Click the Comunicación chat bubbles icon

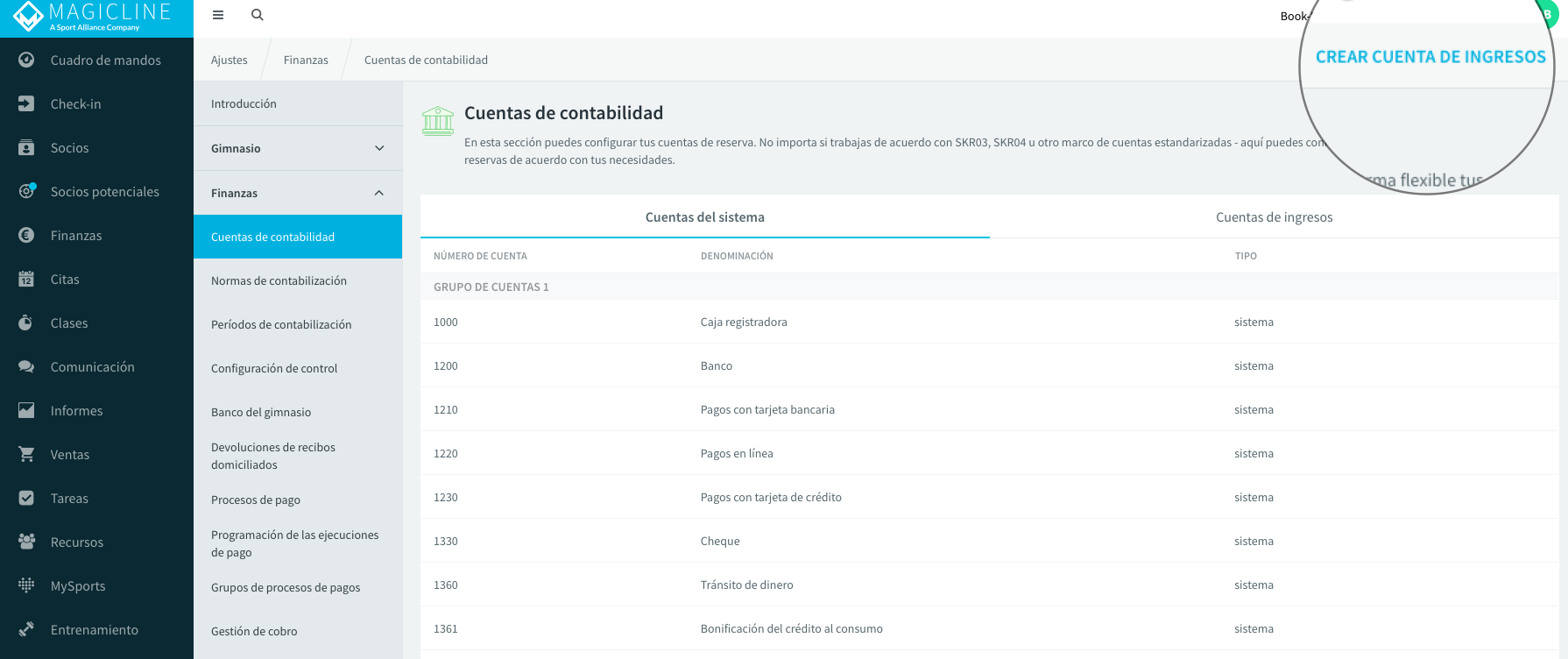coord(26,366)
